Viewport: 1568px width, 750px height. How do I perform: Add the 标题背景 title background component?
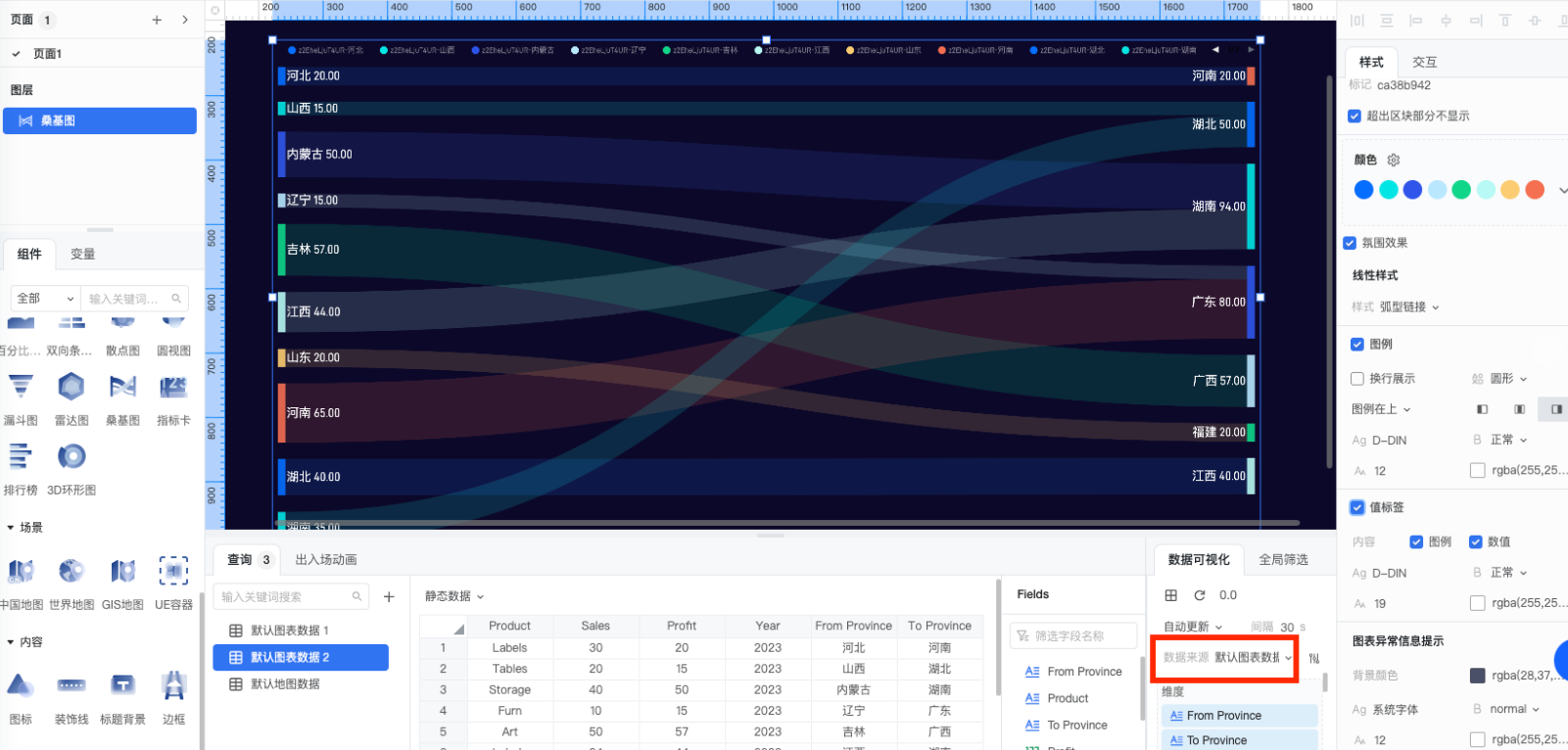pyautogui.click(x=122, y=697)
